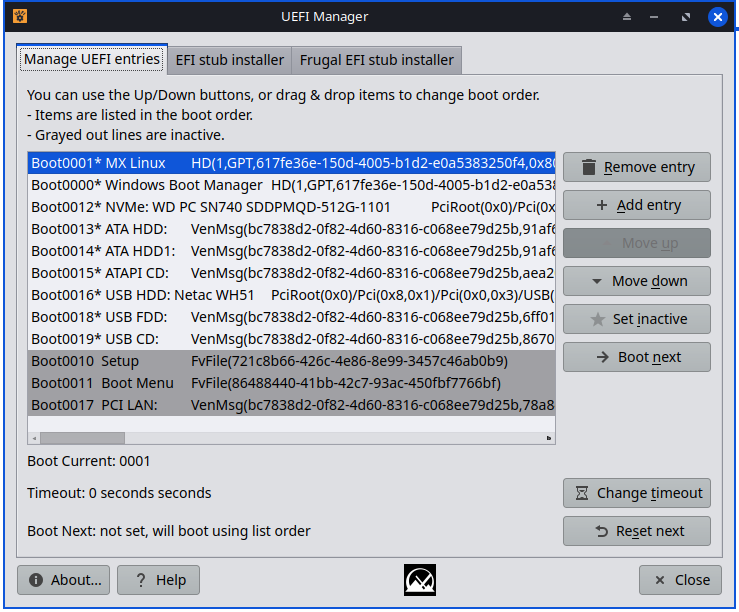This screenshot has width=739, height=612.
Task: Click the UEFI Manager app icon in the title bar
Action: pyautogui.click(x=20, y=16)
